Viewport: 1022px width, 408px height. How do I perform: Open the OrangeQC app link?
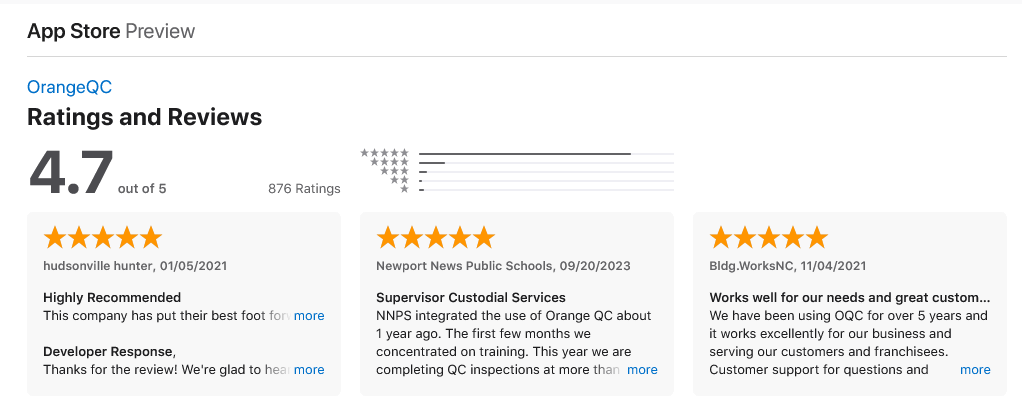(x=69, y=87)
